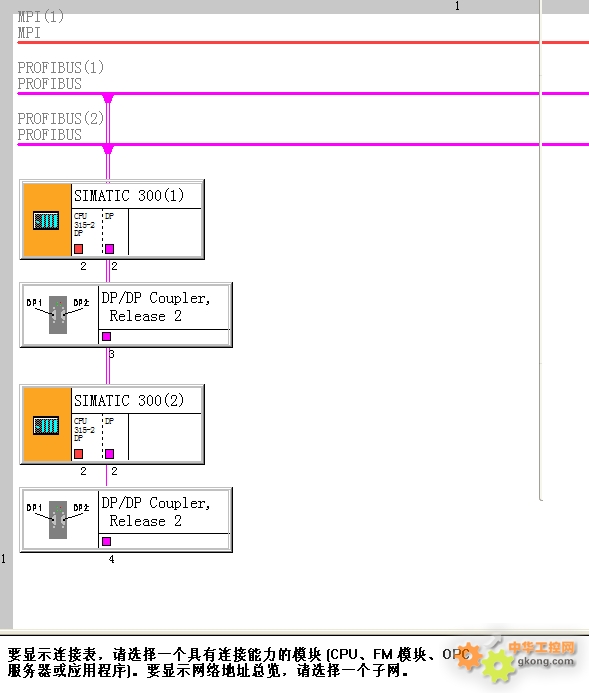Select the SIMATIC 300(1) station title

(x=129, y=195)
